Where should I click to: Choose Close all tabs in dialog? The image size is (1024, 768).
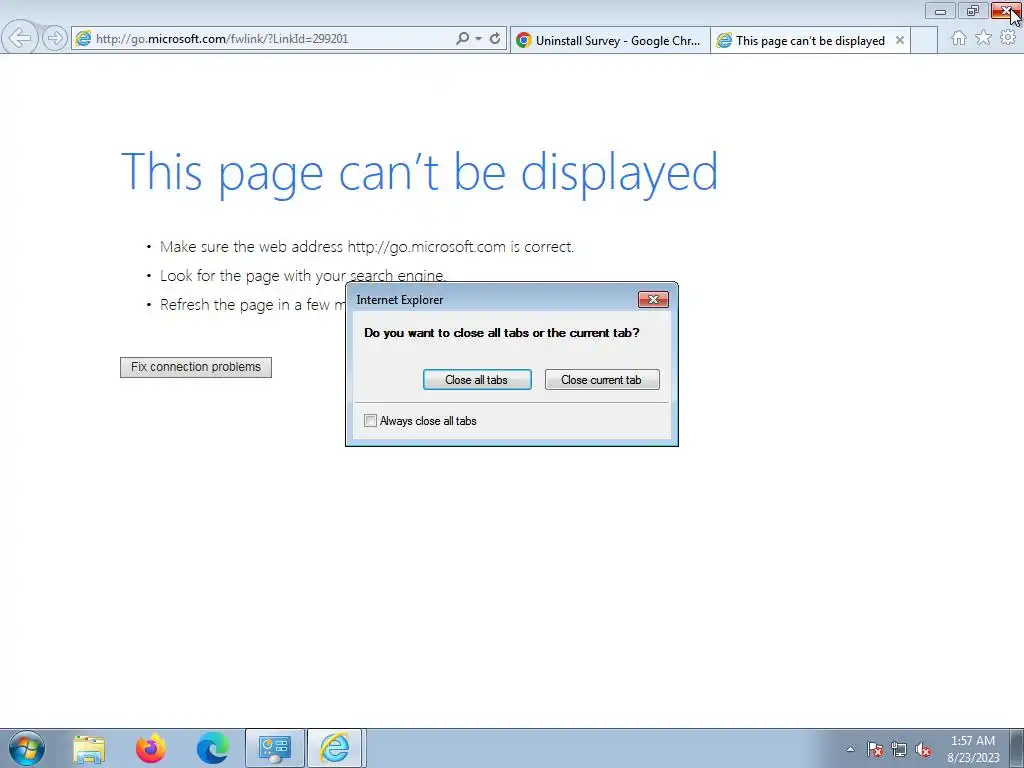pyautogui.click(x=477, y=379)
